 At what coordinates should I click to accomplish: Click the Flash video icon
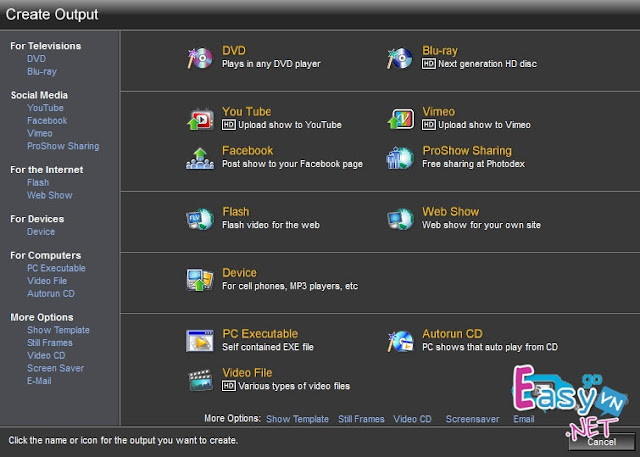(200, 219)
